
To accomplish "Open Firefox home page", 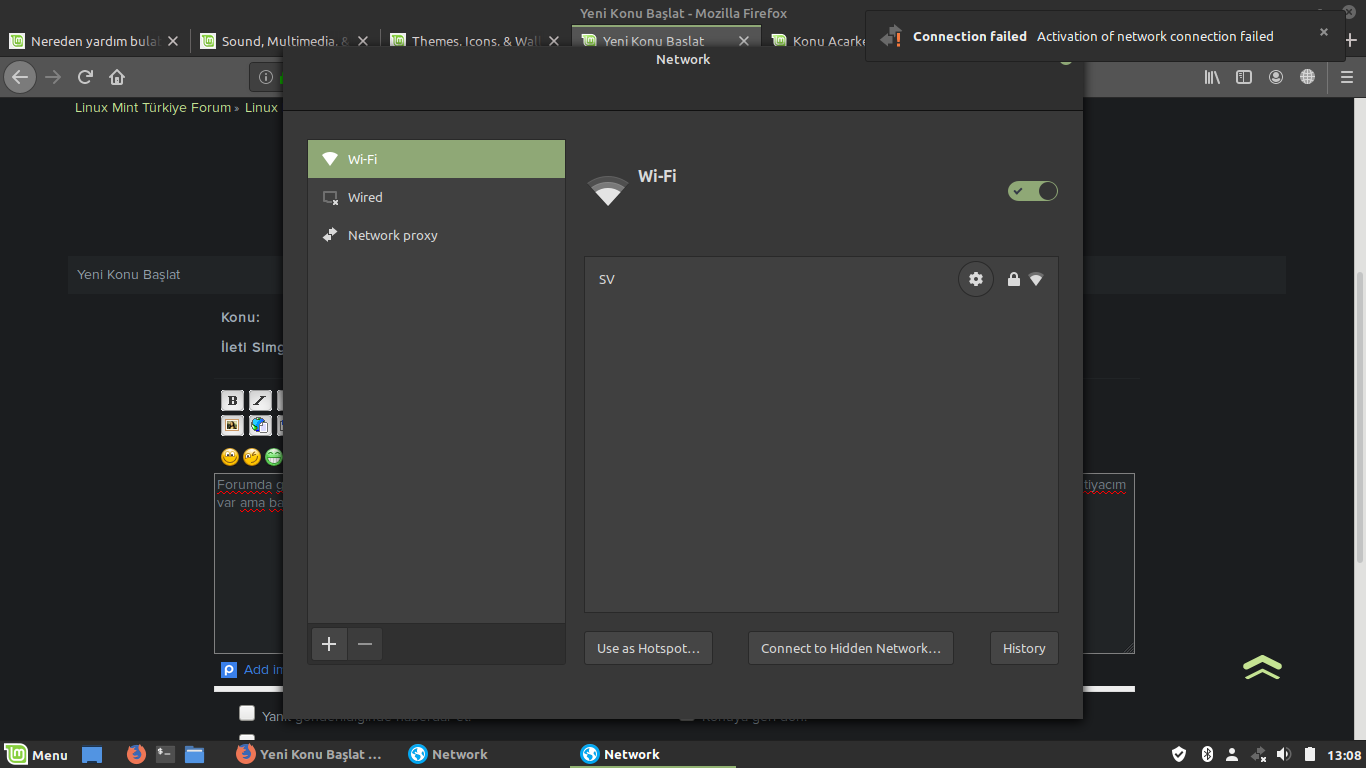I will coord(117,77).
